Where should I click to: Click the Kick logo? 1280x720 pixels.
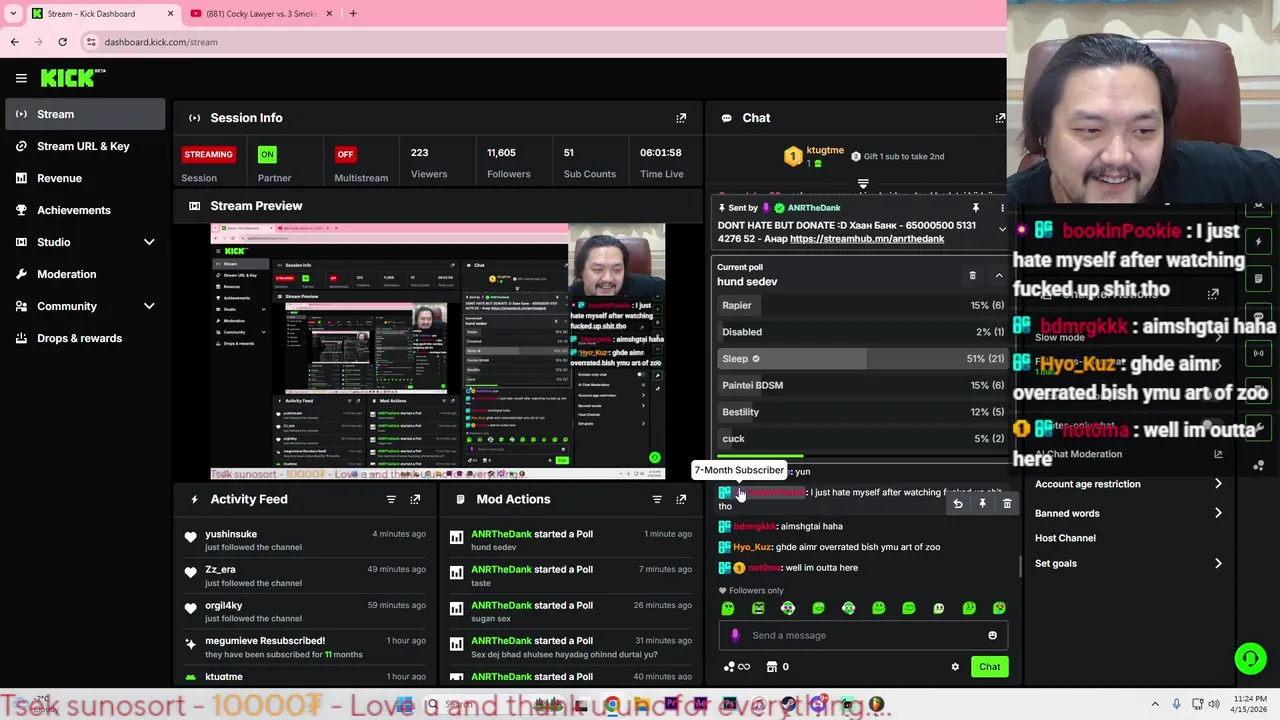click(x=73, y=78)
